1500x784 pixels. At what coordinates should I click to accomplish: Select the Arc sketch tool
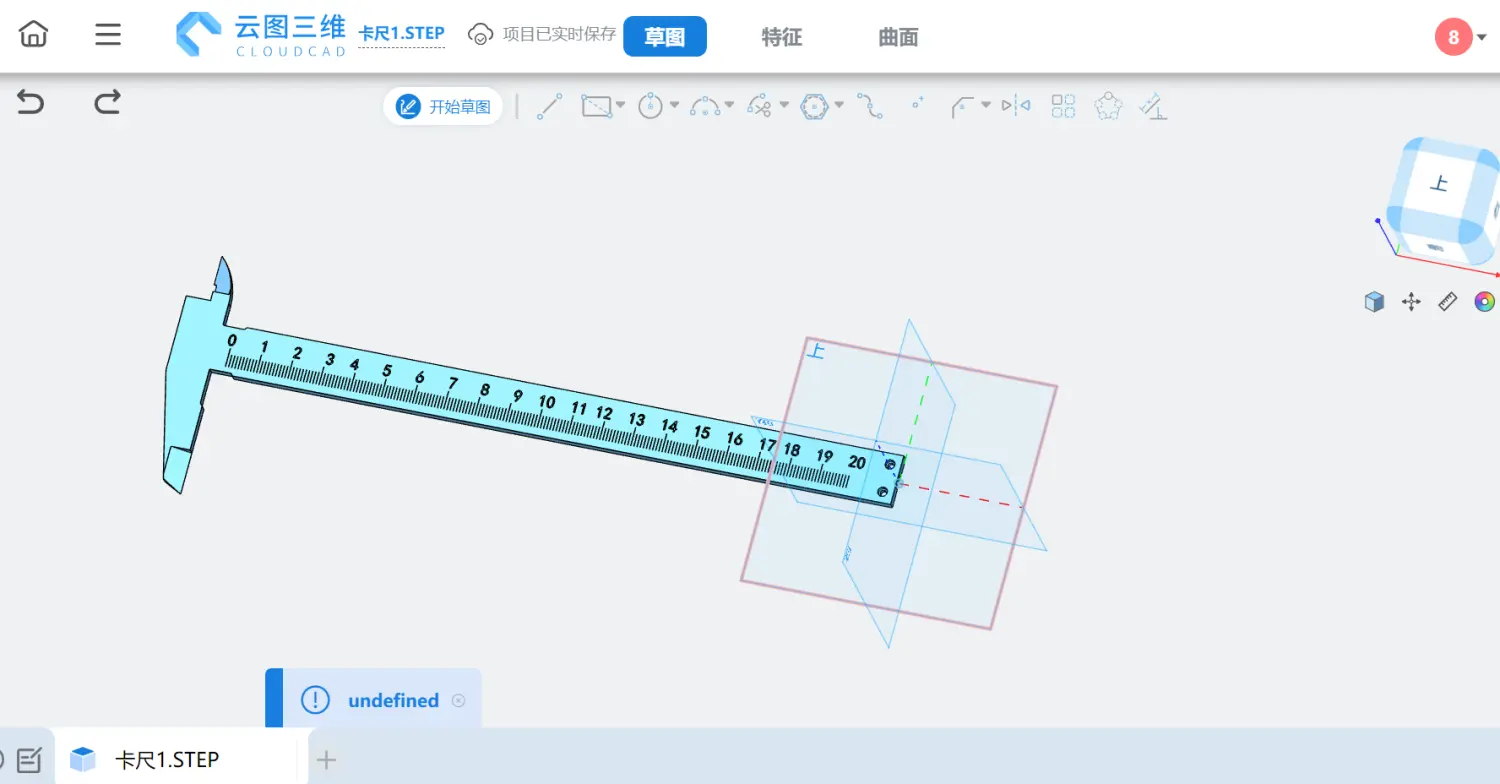point(706,106)
